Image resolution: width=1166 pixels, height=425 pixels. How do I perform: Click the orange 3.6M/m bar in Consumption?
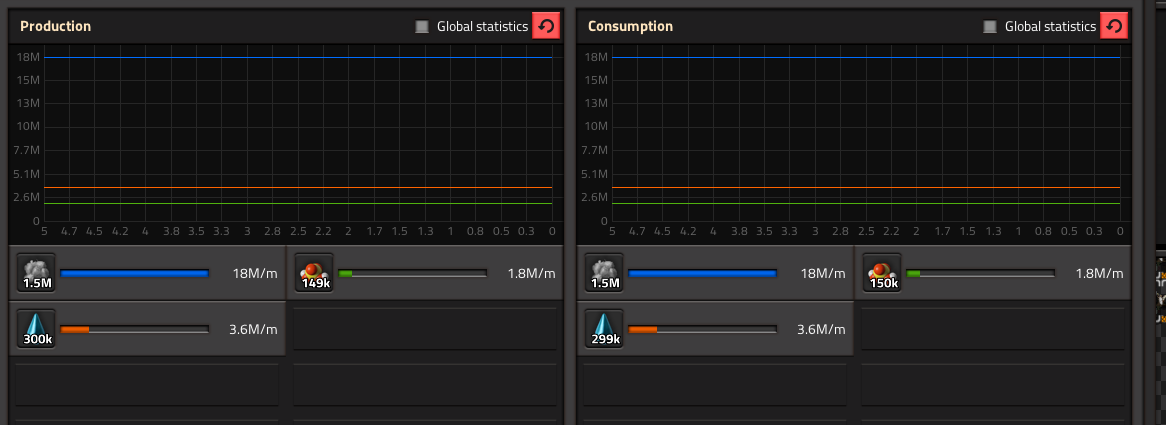pyautogui.click(x=703, y=329)
